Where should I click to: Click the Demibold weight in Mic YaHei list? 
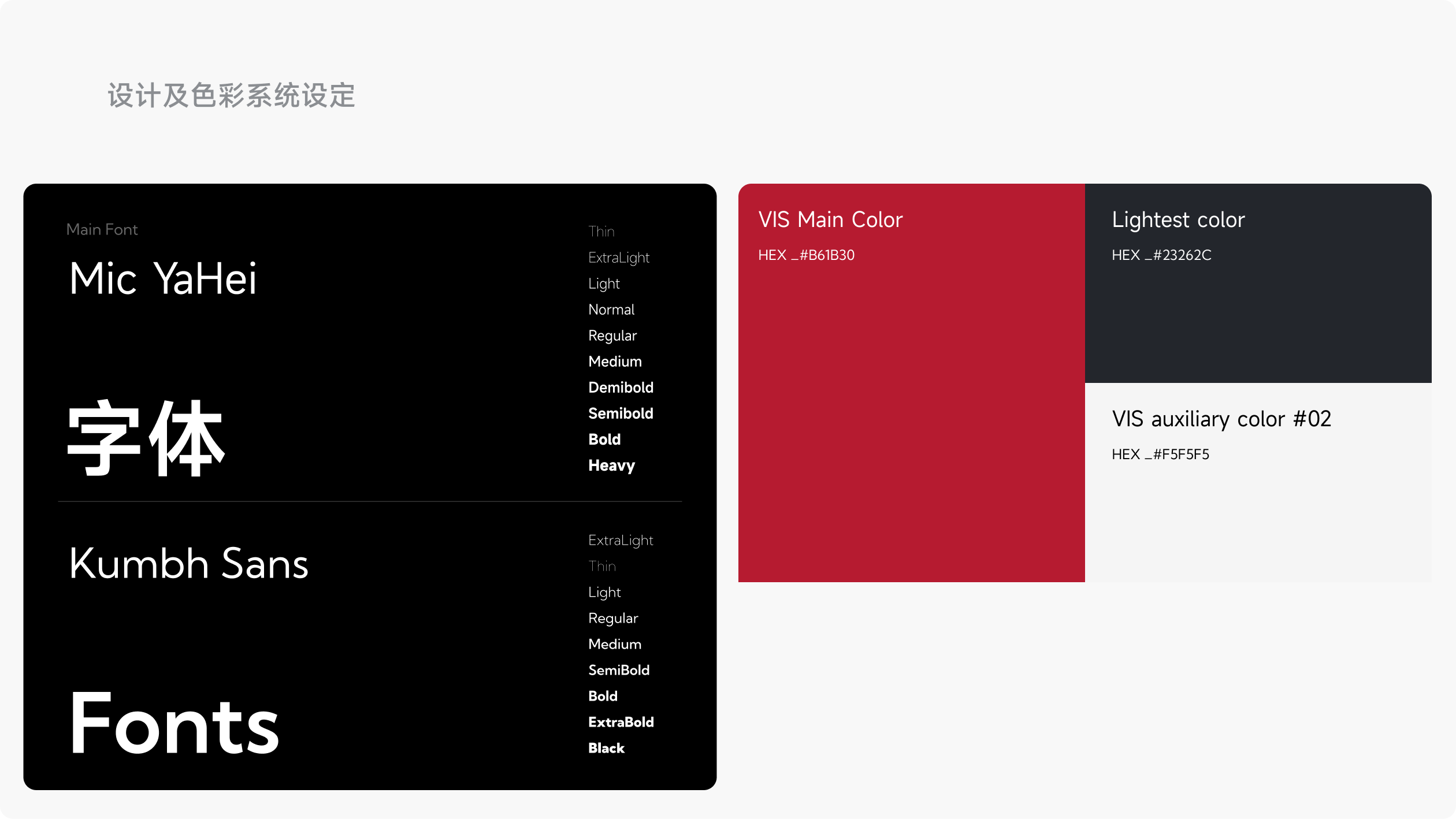(x=621, y=388)
